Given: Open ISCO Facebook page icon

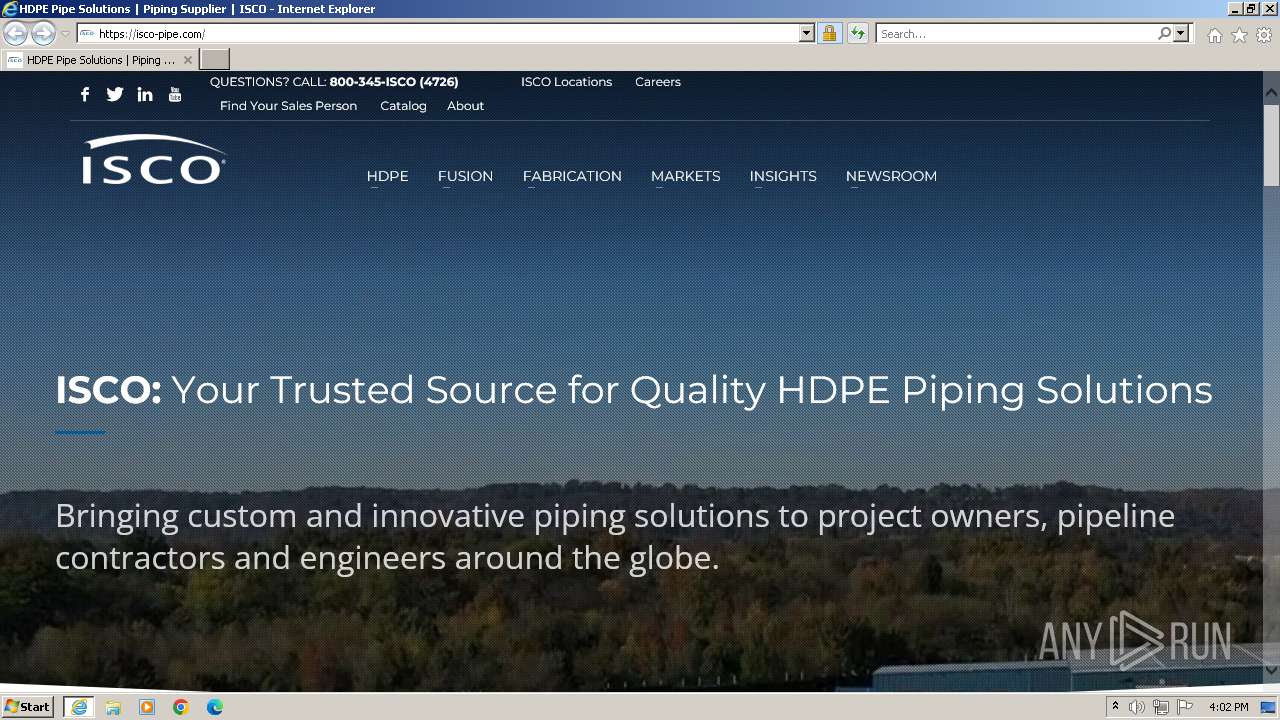Looking at the screenshot, I should click(x=85, y=94).
